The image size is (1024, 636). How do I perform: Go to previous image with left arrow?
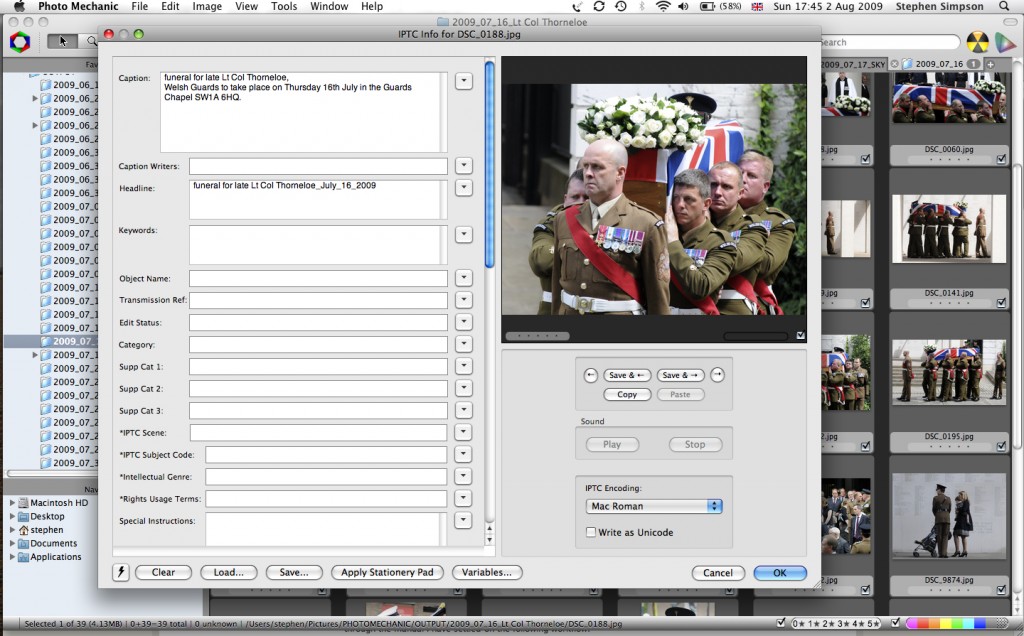[590, 375]
